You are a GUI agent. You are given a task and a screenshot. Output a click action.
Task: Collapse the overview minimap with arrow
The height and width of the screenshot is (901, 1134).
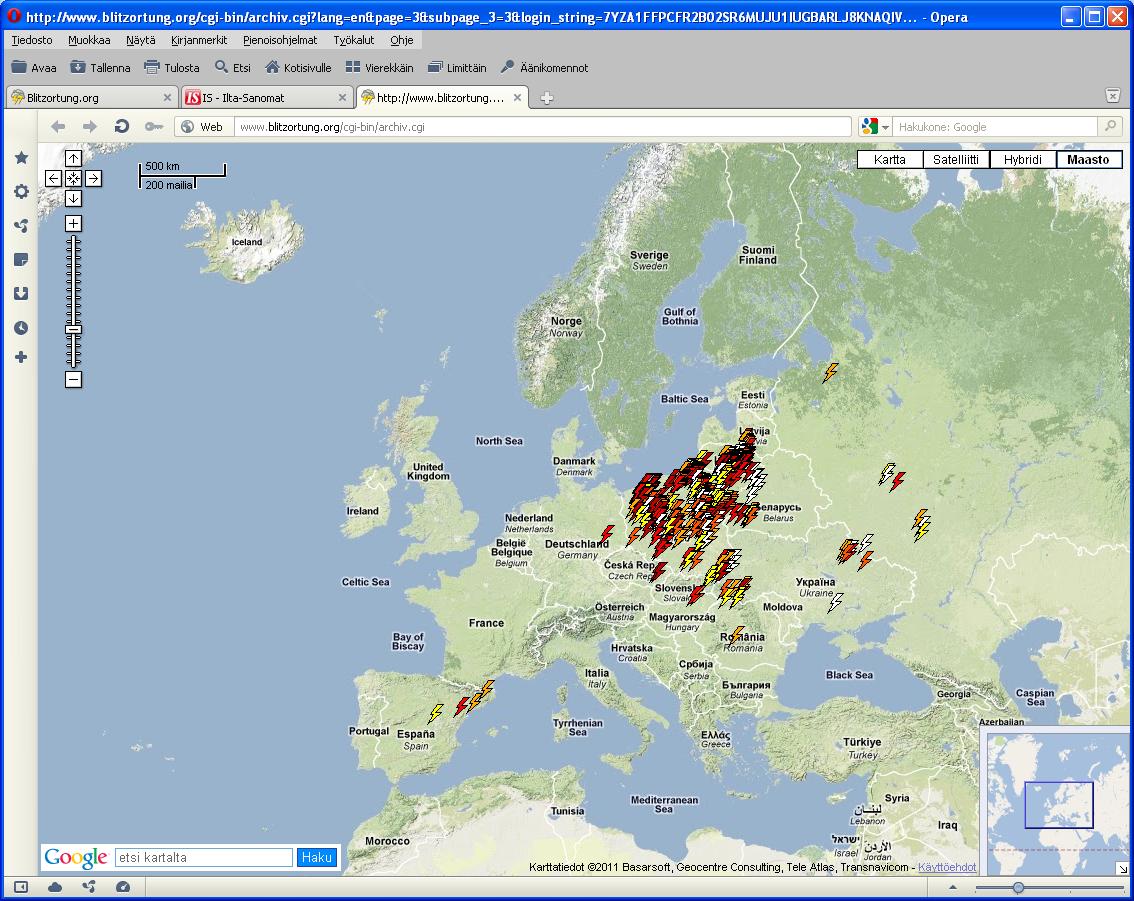(1123, 868)
